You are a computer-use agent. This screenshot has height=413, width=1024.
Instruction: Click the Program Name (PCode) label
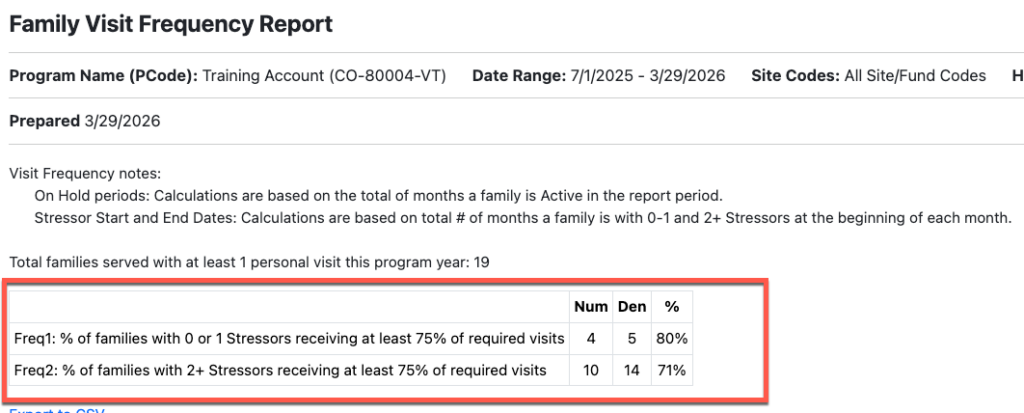103,76
